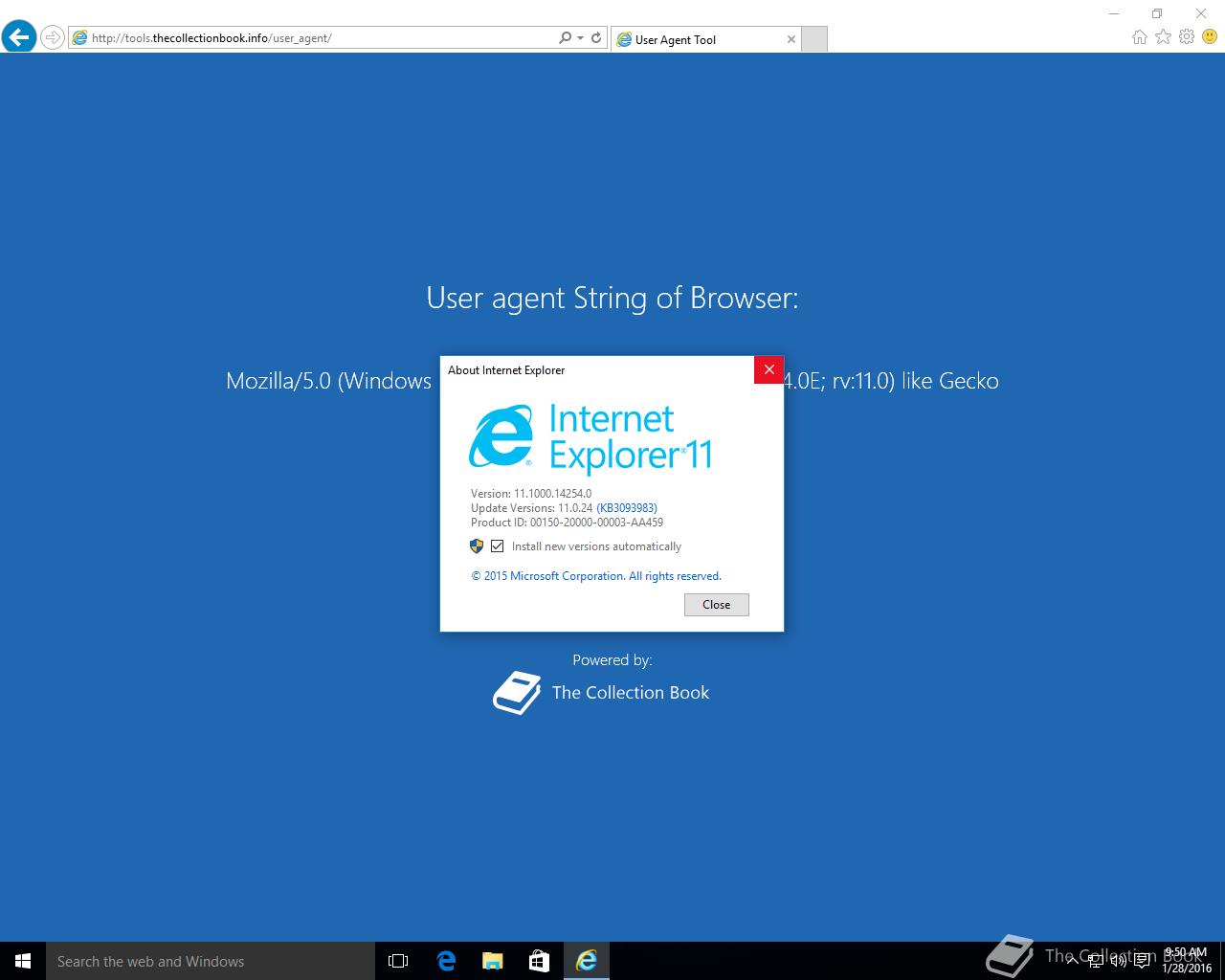Image resolution: width=1225 pixels, height=980 pixels.
Task: Click the browser Forward arrow button
Action: 53,38
